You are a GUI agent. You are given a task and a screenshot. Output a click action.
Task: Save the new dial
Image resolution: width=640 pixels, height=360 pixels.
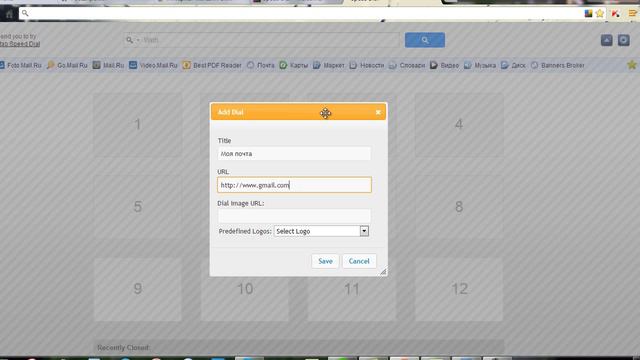point(325,261)
